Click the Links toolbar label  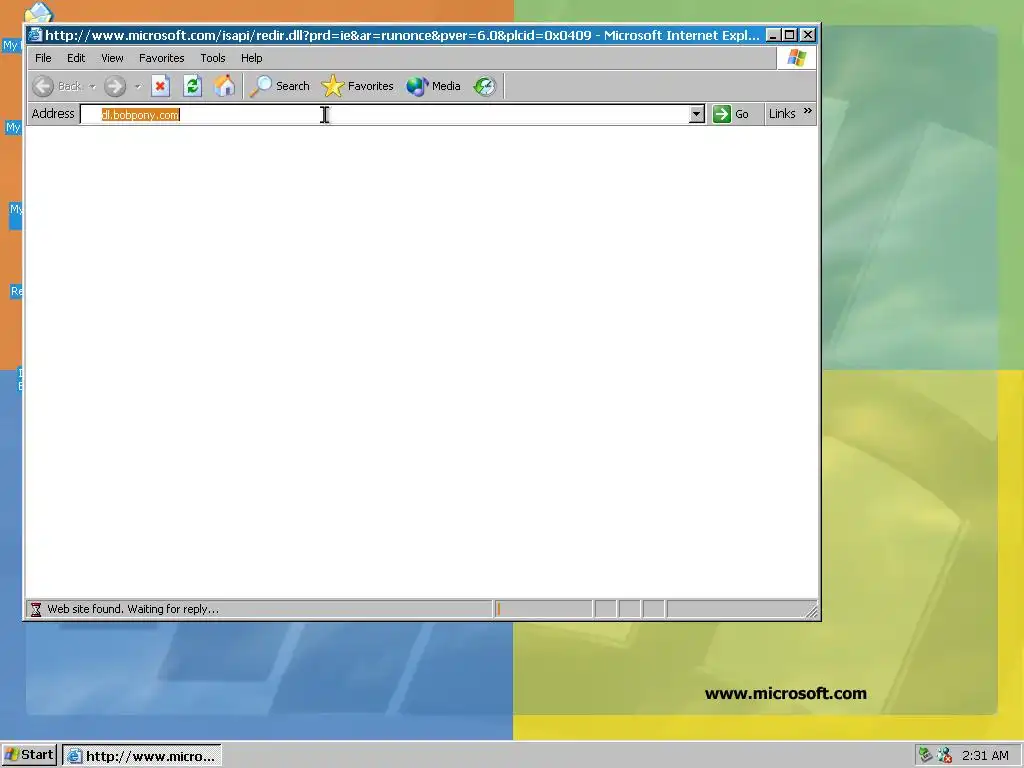(782, 114)
